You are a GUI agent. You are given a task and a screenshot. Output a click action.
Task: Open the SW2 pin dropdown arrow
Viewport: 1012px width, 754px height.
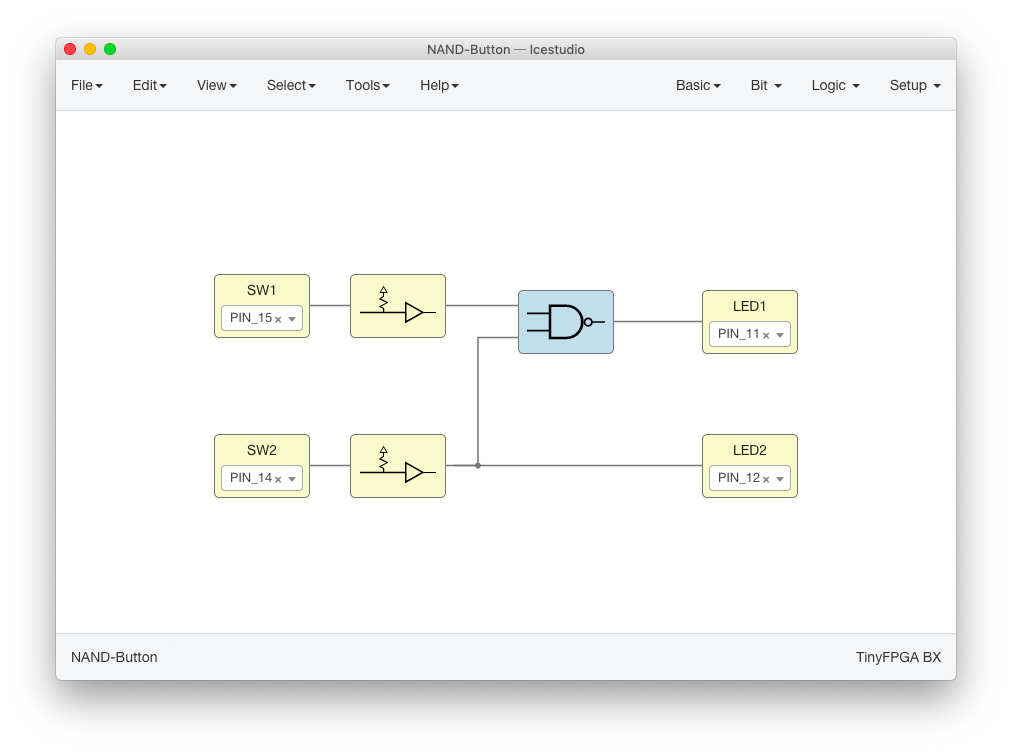point(292,480)
